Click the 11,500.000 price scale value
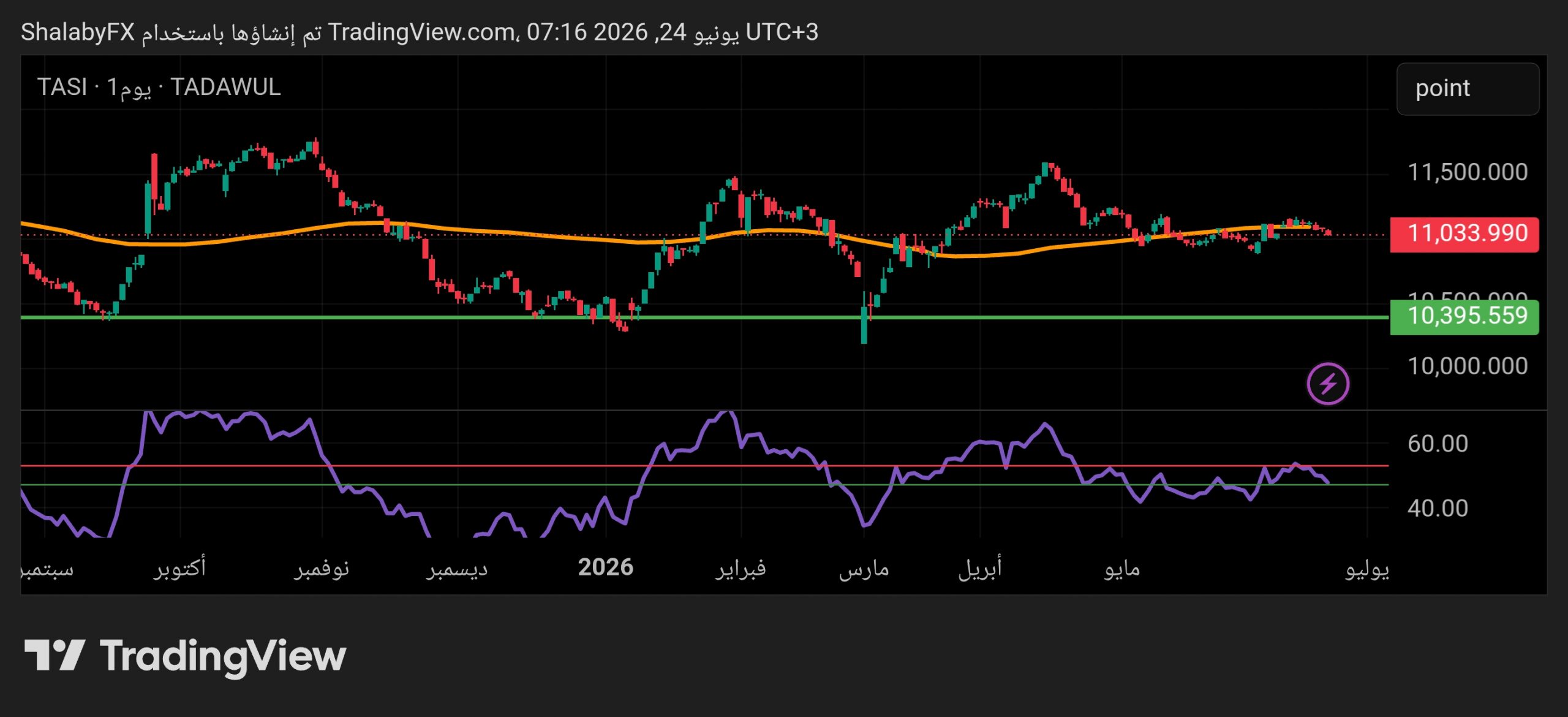 tap(1468, 173)
